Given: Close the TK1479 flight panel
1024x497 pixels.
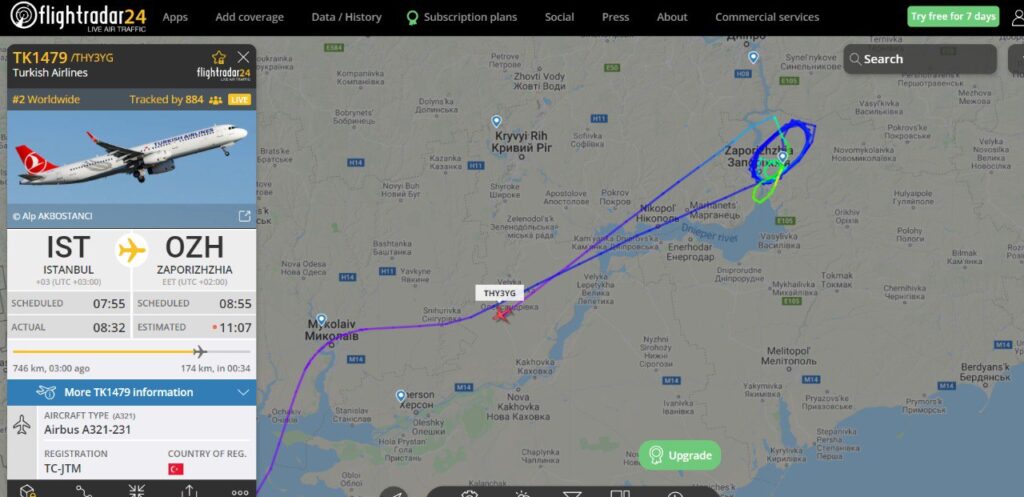Looking at the screenshot, I should 243,57.
